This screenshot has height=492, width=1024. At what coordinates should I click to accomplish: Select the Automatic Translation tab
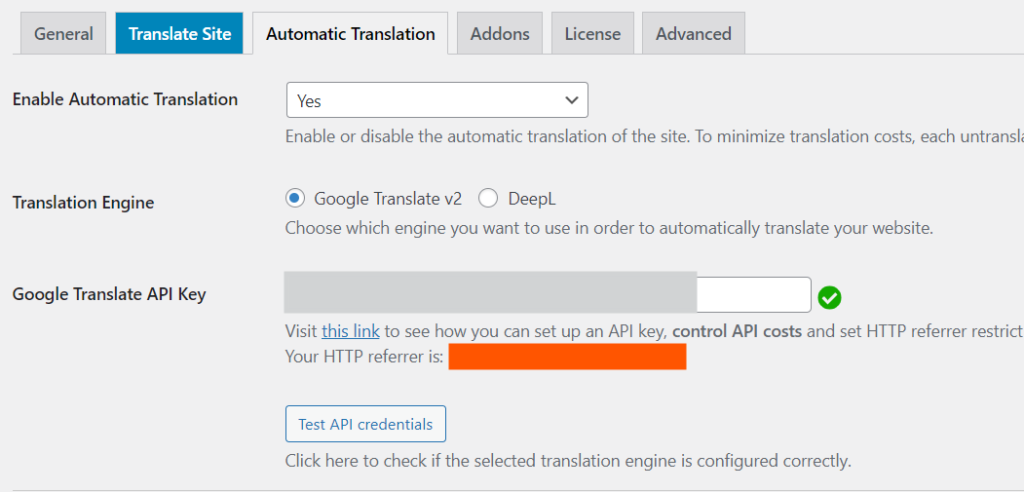click(x=350, y=34)
